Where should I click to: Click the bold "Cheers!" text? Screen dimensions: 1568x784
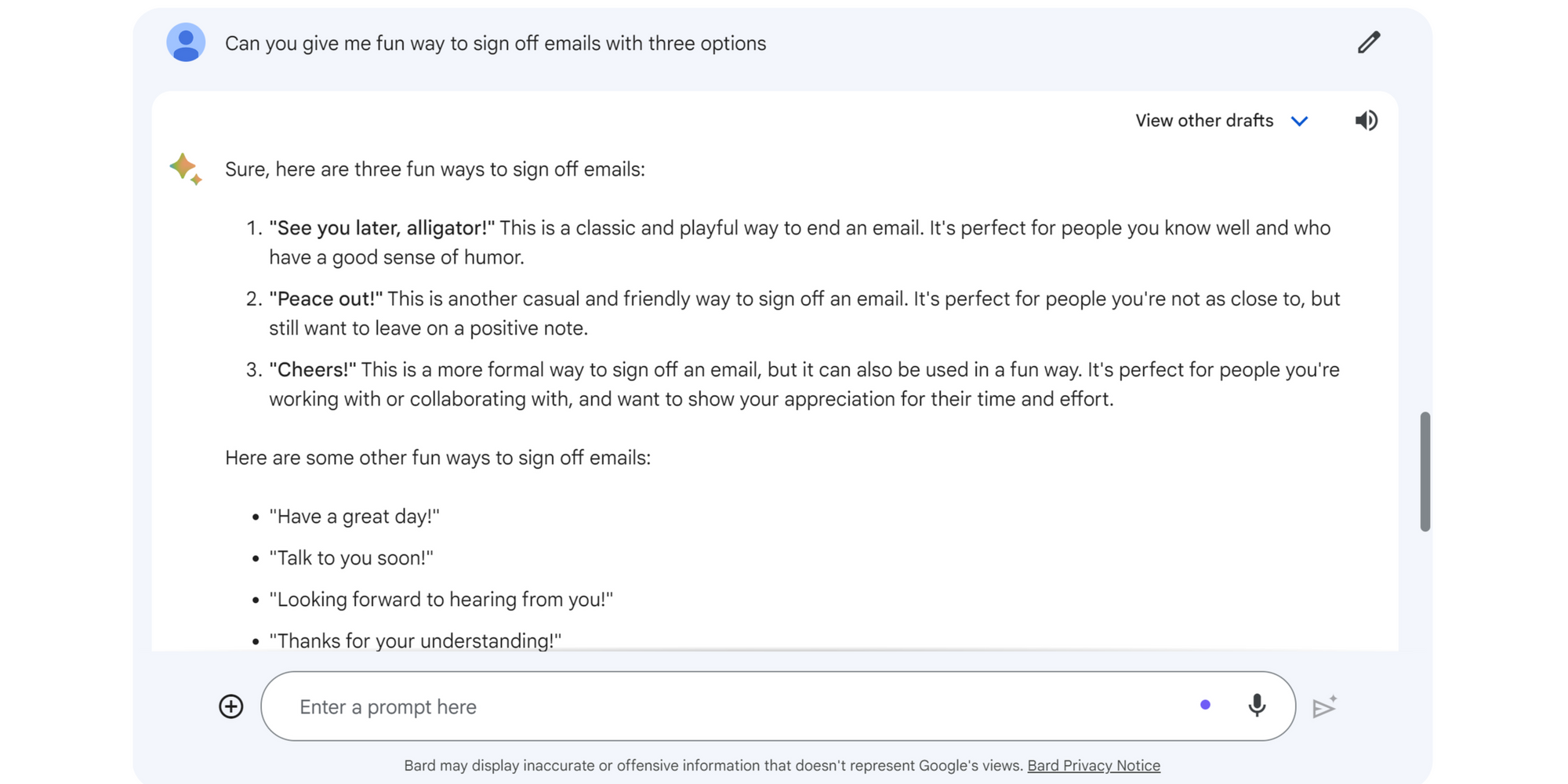tap(313, 369)
